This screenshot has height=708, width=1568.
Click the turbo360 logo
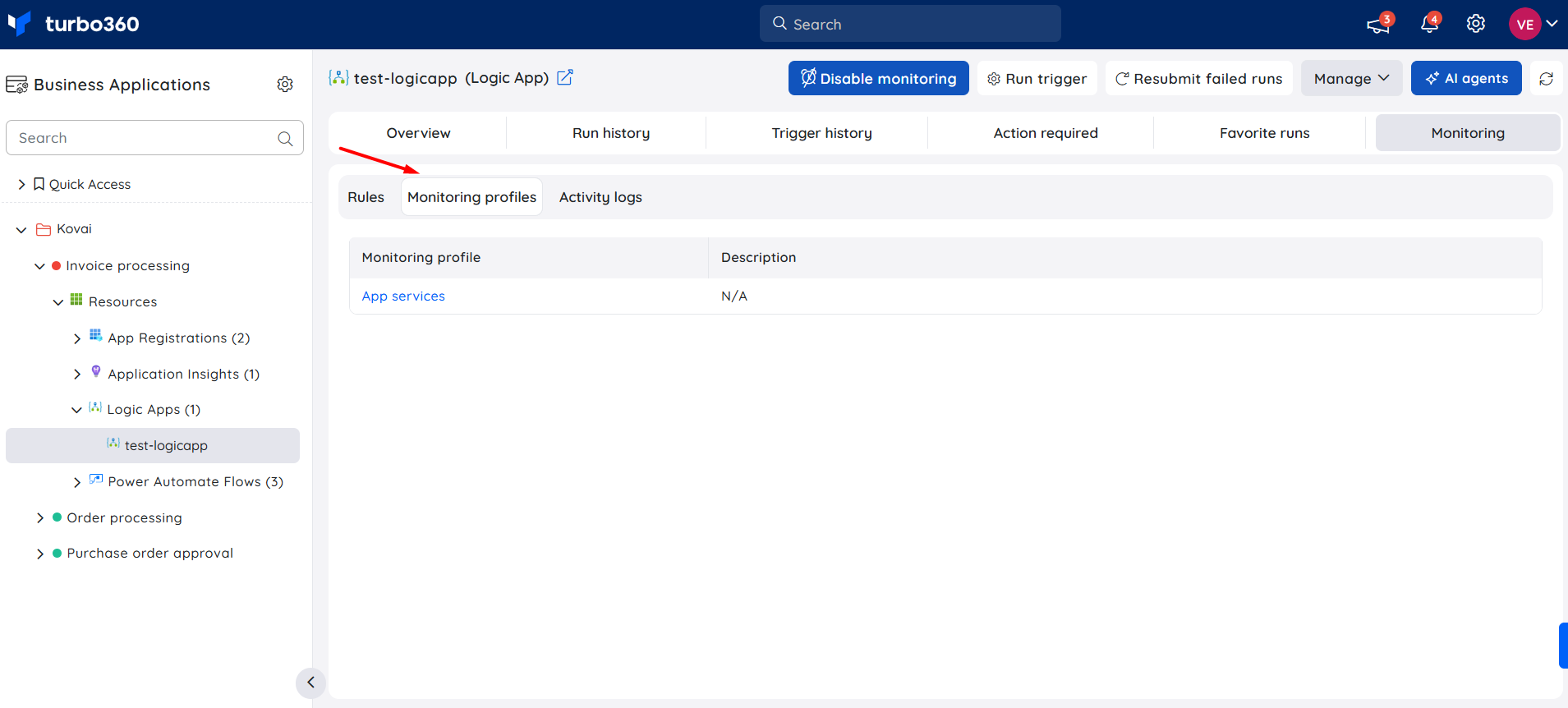point(73,24)
